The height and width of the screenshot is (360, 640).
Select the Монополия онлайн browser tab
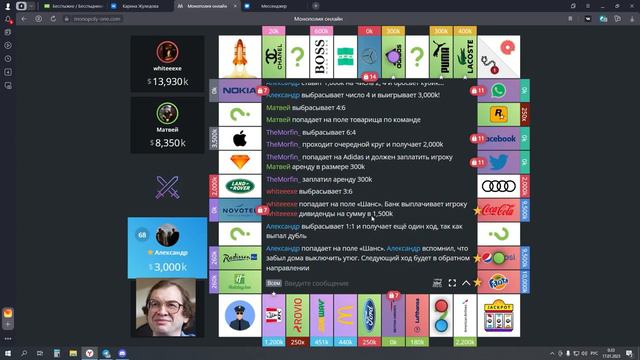click(207, 6)
